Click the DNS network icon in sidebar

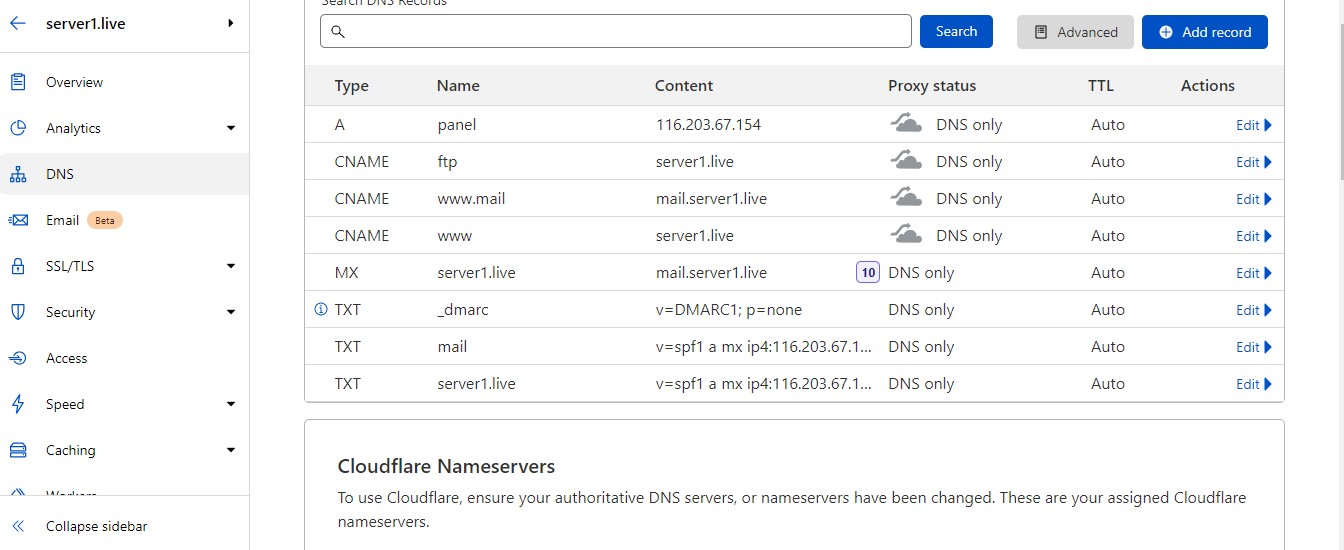pos(18,174)
